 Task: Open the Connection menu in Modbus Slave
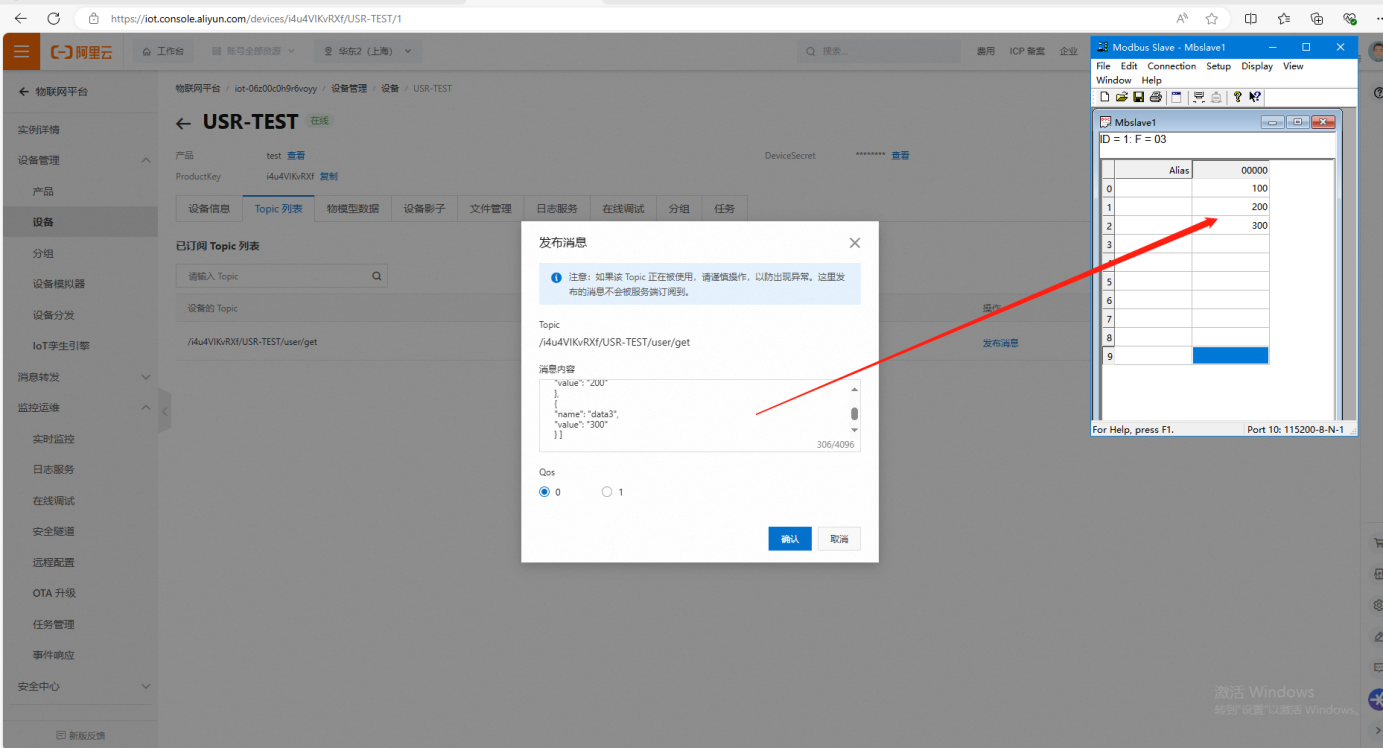(x=1171, y=66)
